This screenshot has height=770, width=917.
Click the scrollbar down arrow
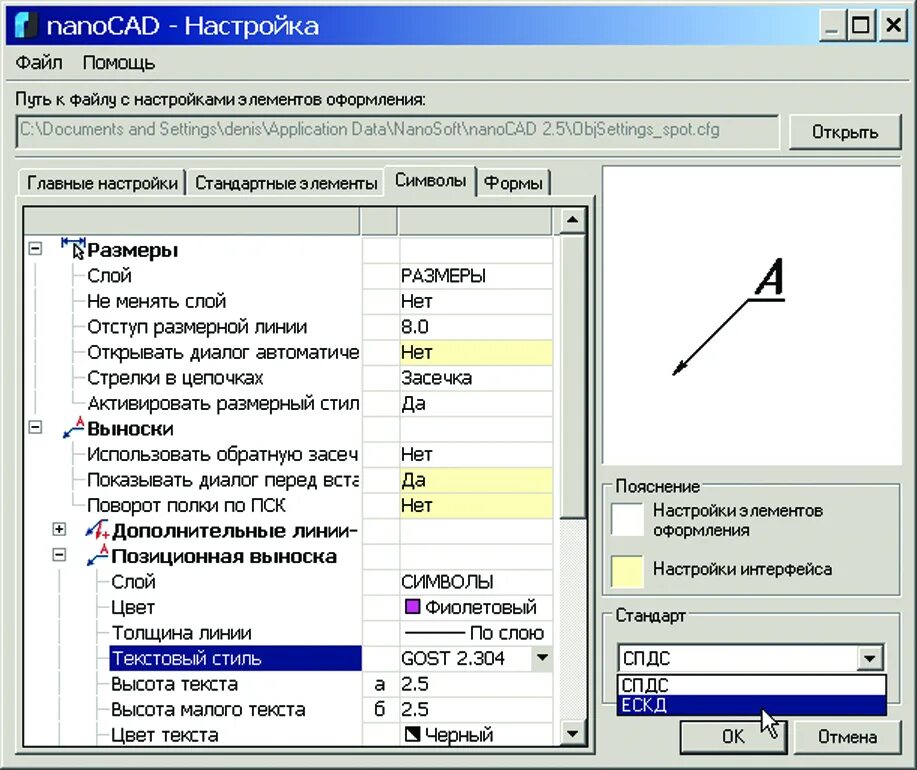pyautogui.click(x=573, y=733)
